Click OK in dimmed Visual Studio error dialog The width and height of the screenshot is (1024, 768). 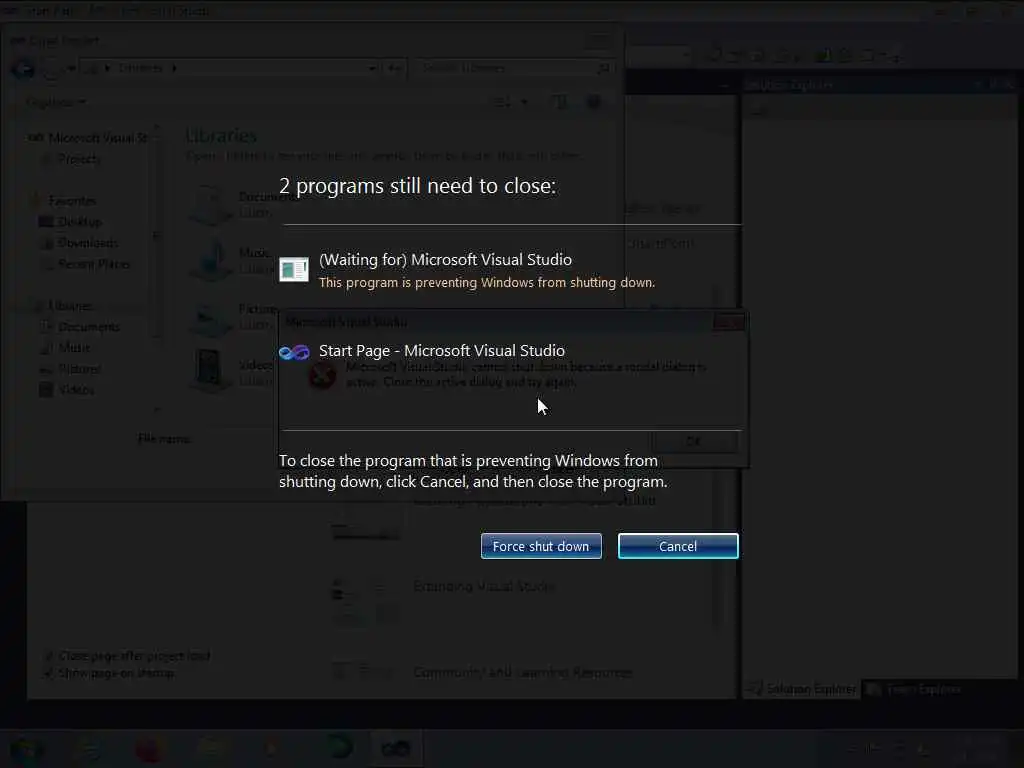(694, 441)
